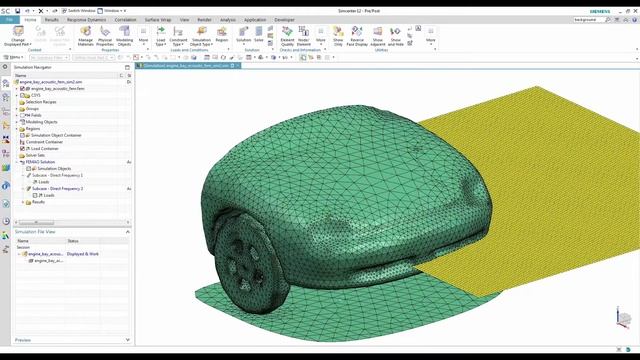Open Simulation Navigator sidebar tab
This screenshot has height=360, width=640.
click(x=6, y=83)
